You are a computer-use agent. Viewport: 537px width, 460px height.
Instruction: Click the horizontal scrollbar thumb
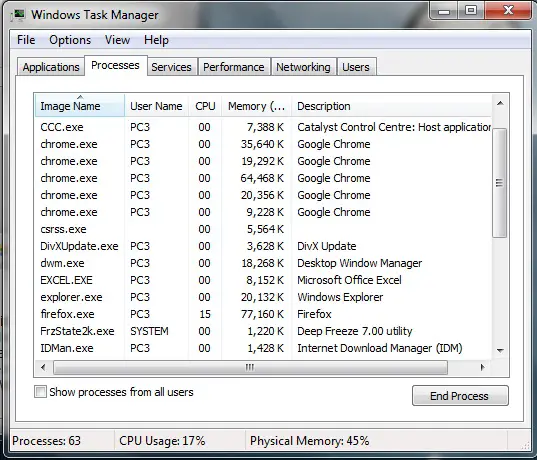(x=250, y=368)
